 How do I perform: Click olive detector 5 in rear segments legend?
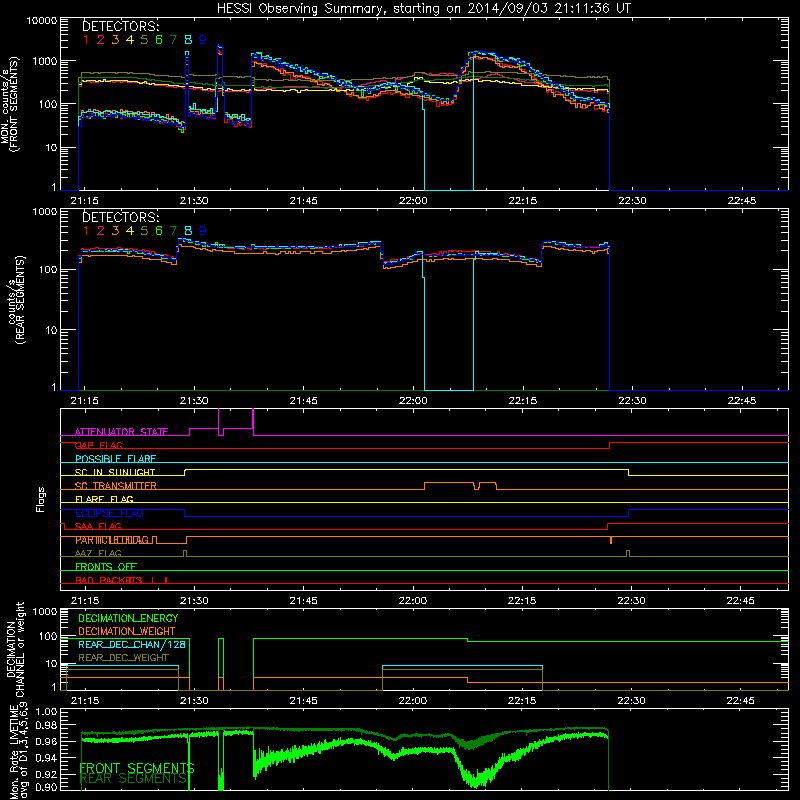point(144,231)
